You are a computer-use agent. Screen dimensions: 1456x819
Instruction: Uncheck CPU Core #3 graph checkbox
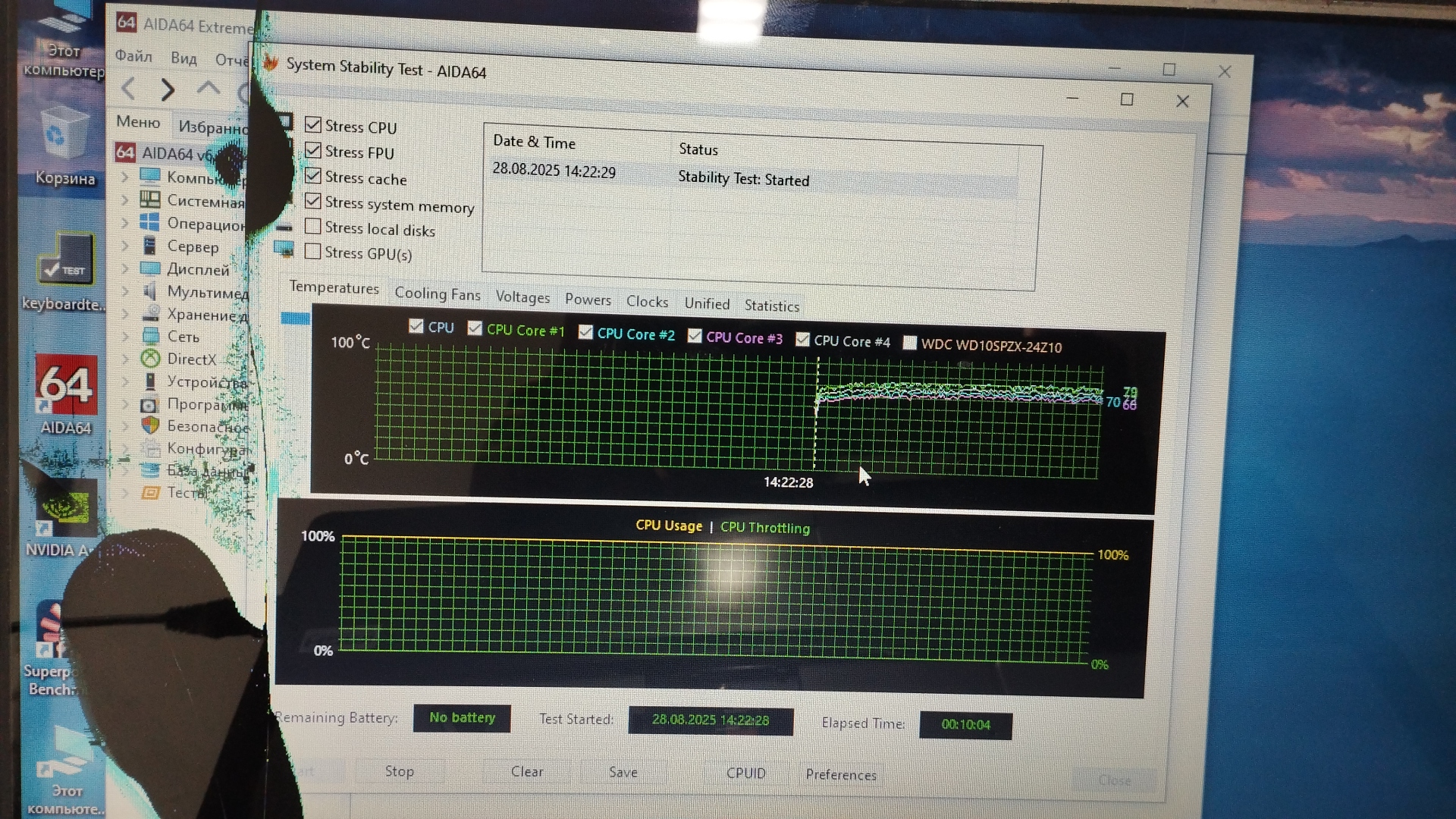click(695, 336)
